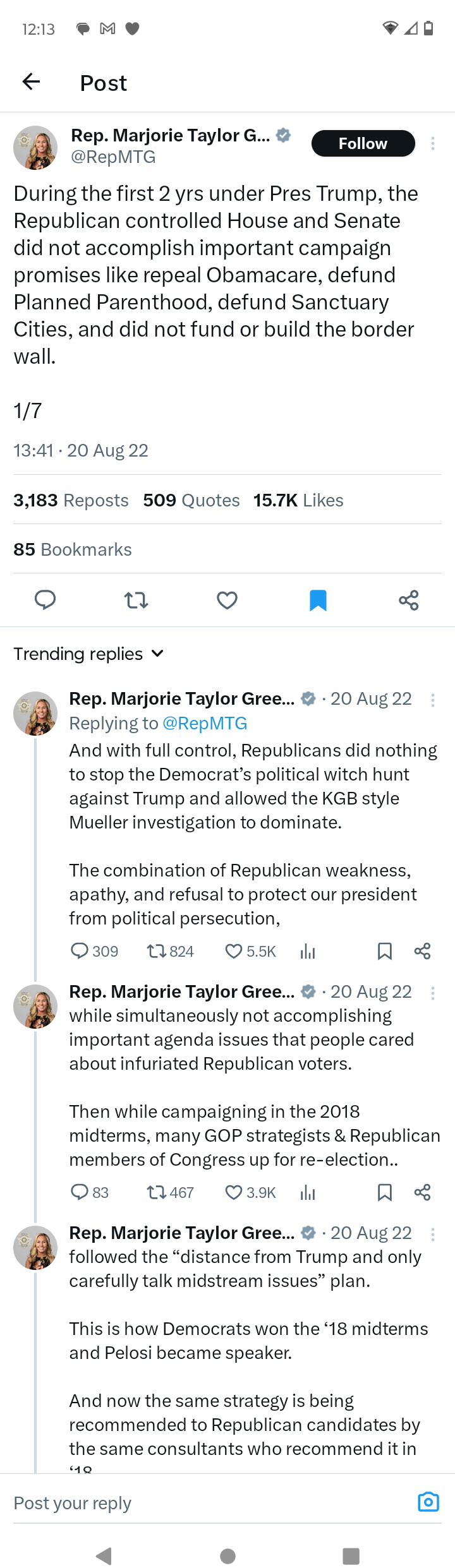The width and height of the screenshot is (455, 1568).
Task: Share the main post via share icon
Action: tap(409, 599)
